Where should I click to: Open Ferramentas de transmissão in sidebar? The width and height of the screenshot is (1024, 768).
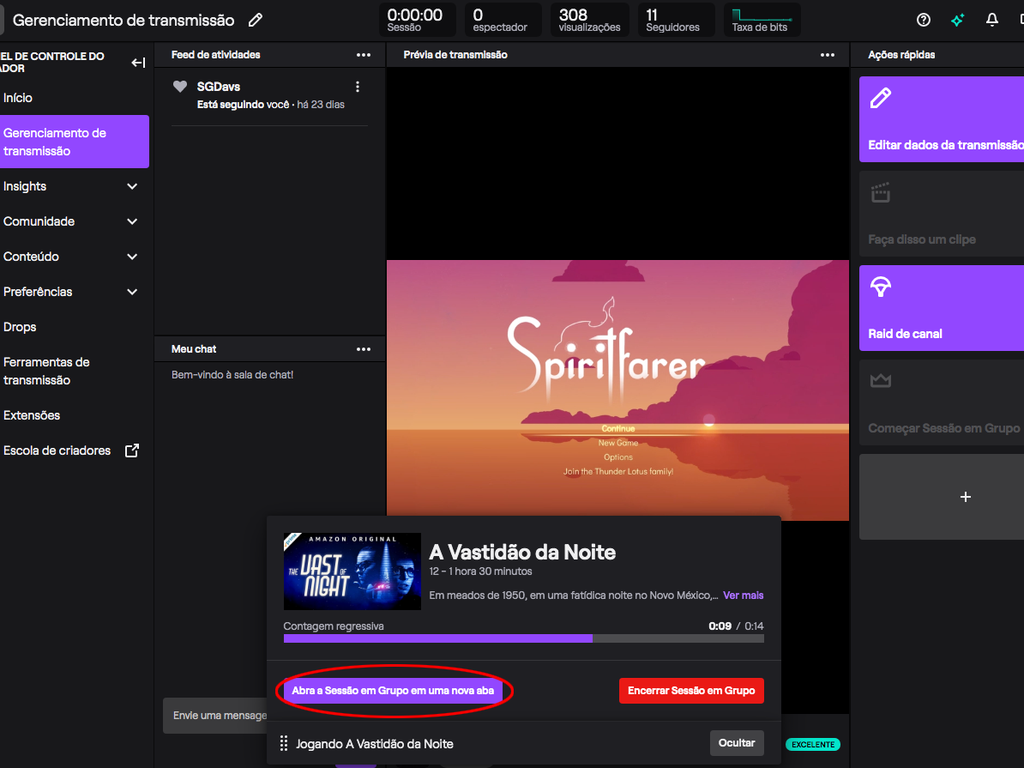(x=46, y=371)
